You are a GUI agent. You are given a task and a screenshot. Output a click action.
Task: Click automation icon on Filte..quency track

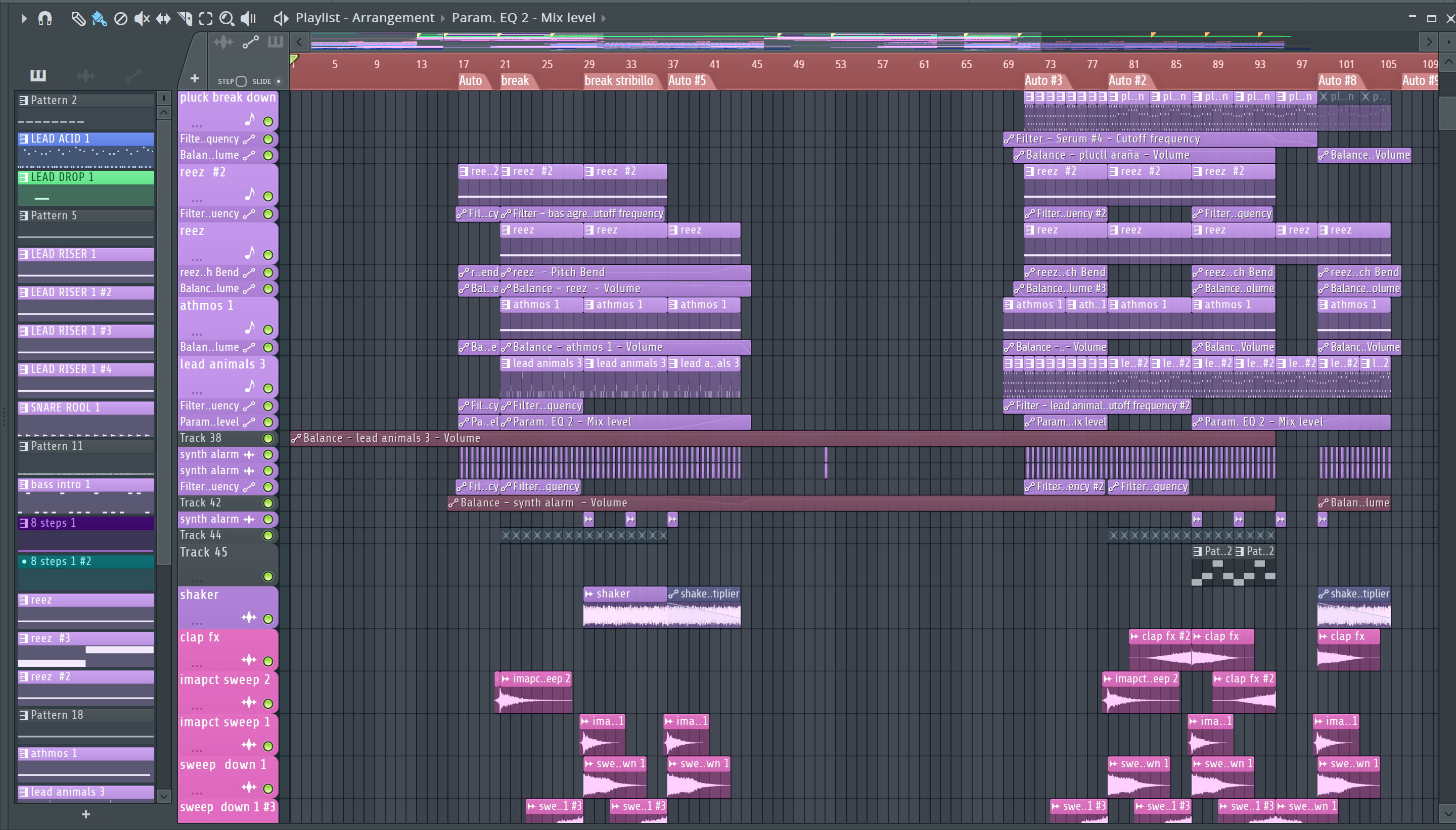[x=249, y=139]
